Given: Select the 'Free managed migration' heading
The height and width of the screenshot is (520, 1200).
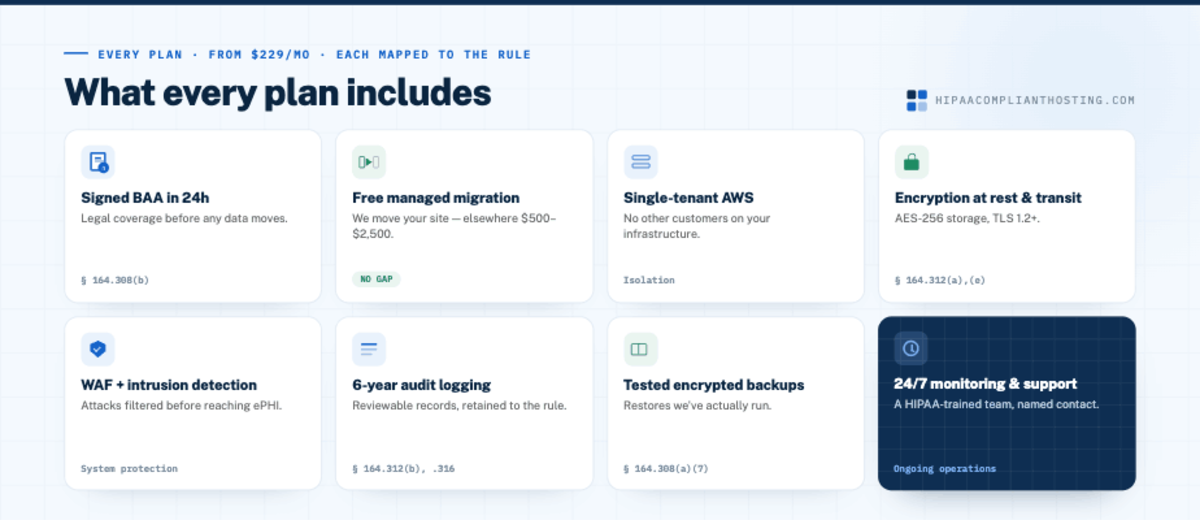Looking at the screenshot, I should (436, 198).
